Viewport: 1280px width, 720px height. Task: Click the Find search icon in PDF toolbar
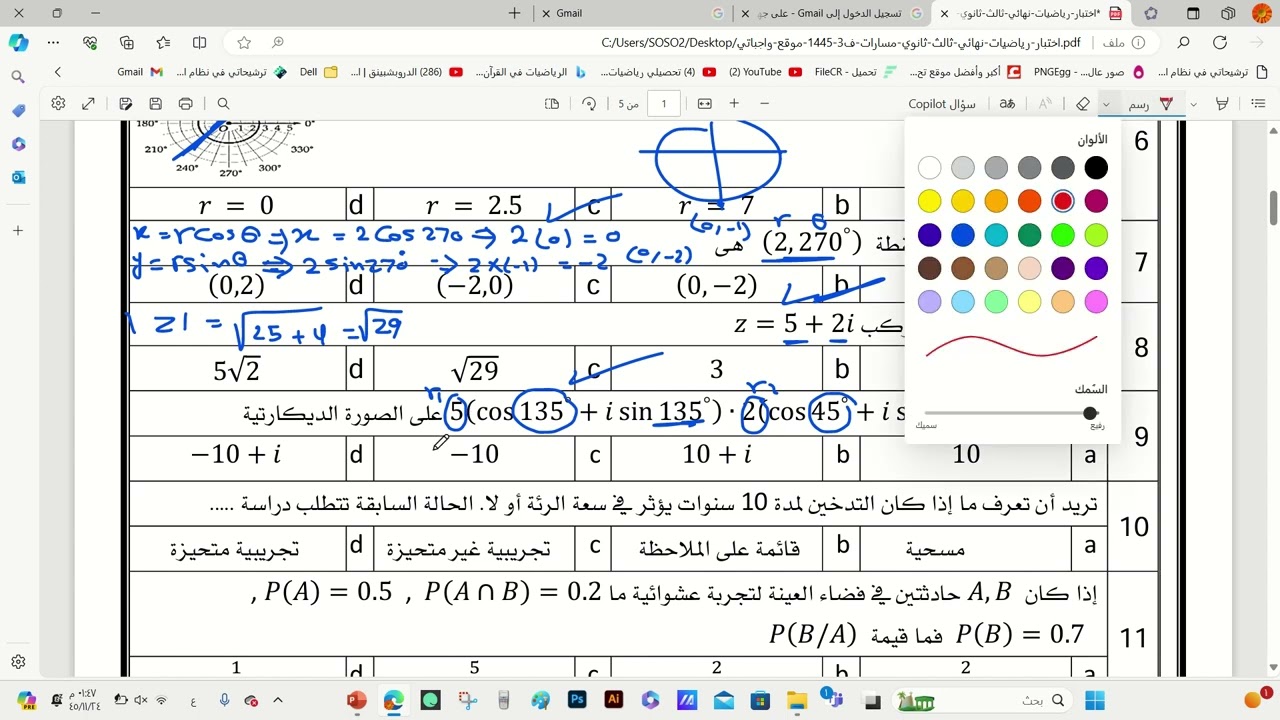[x=224, y=104]
